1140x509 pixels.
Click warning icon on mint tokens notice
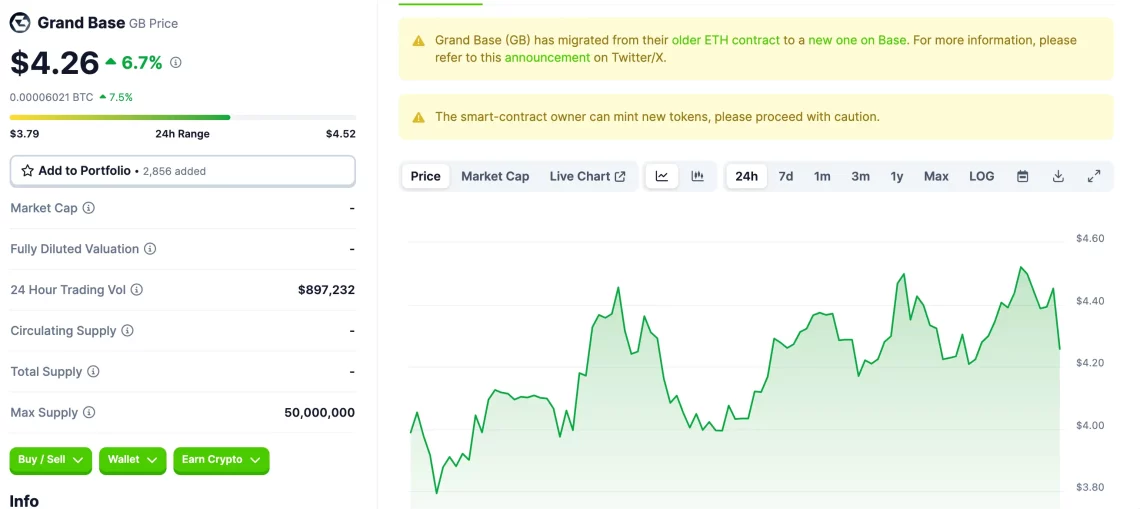pos(419,117)
